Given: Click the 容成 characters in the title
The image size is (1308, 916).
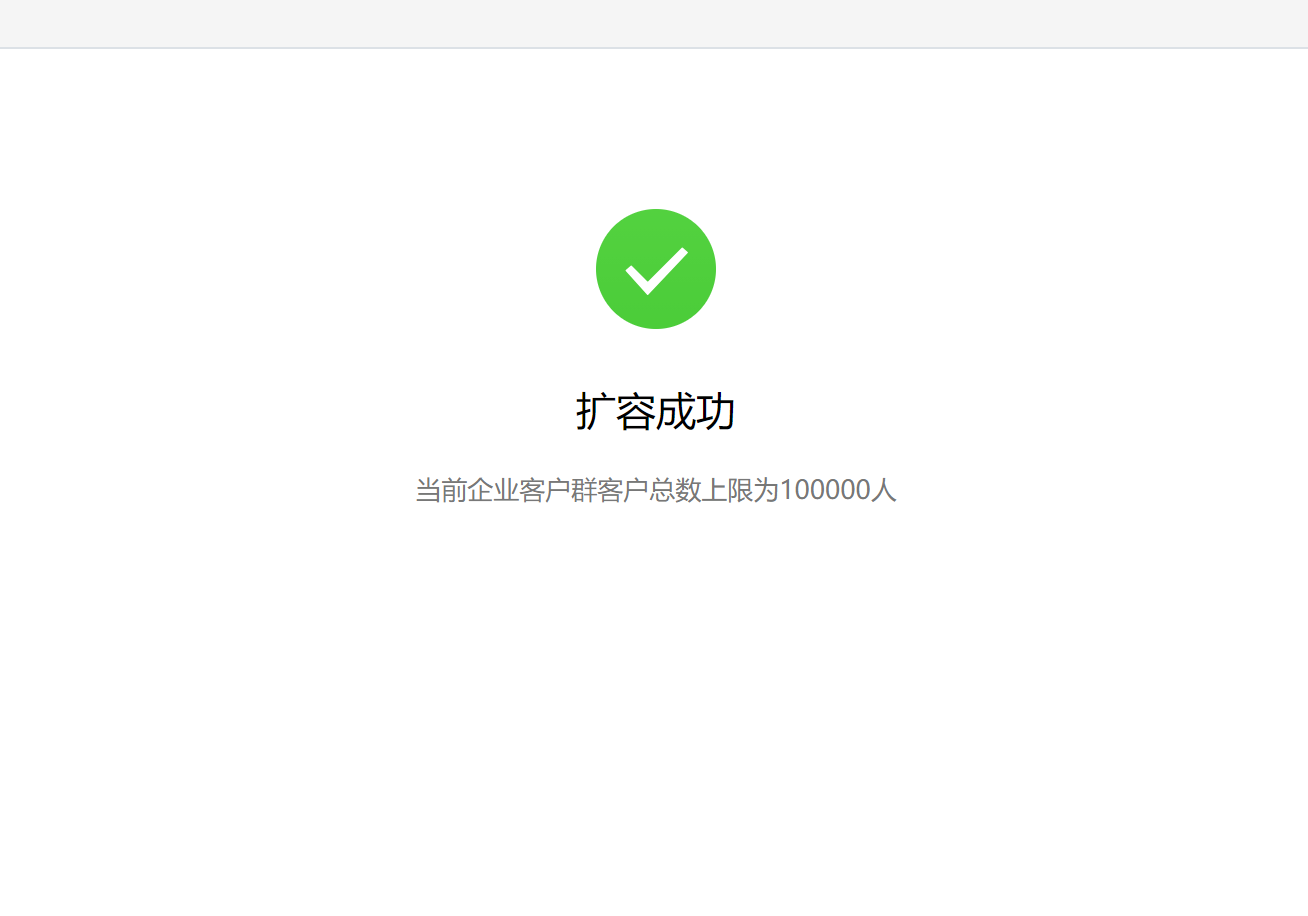Looking at the screenshot, I should click(656, 412).
